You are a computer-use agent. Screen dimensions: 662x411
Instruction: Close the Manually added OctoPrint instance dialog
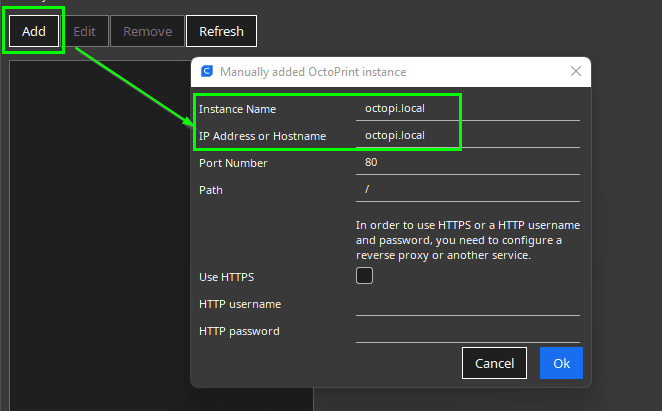(x=576, y=71)
